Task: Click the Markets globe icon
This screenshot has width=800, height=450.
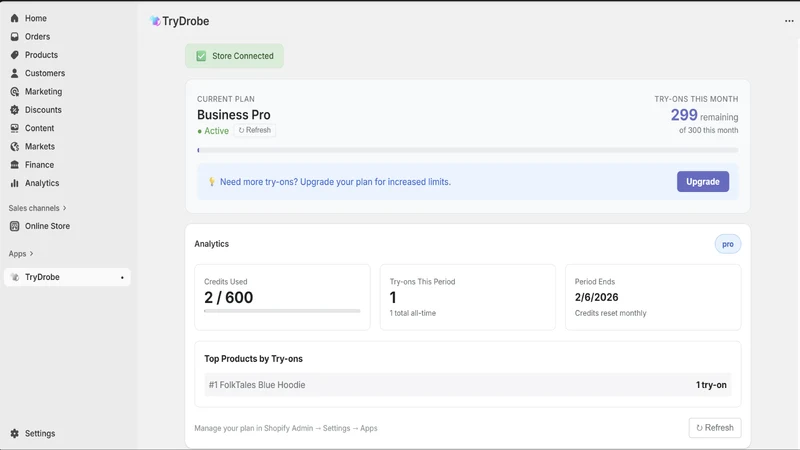Action: click(x=14, y=147)
